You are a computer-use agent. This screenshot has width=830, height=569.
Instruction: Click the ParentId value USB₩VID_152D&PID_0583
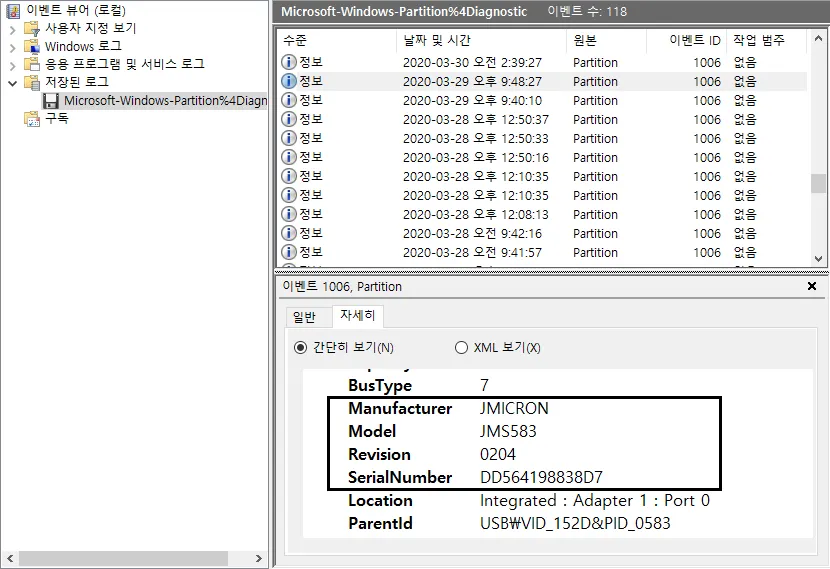[575, 523]
